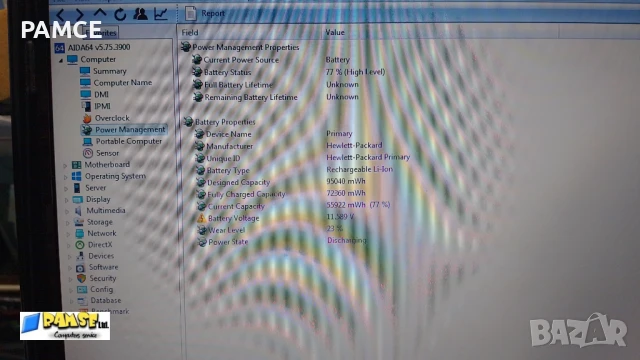
Task: Select the Config tree label
Action: (x=102, y=289)
